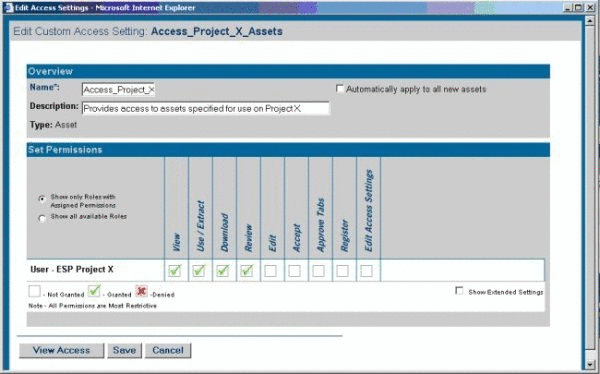Screen dimensions: 600x374
Task: Grant the Edit permission for ESP Project X
Action: (x=271, y=271)
